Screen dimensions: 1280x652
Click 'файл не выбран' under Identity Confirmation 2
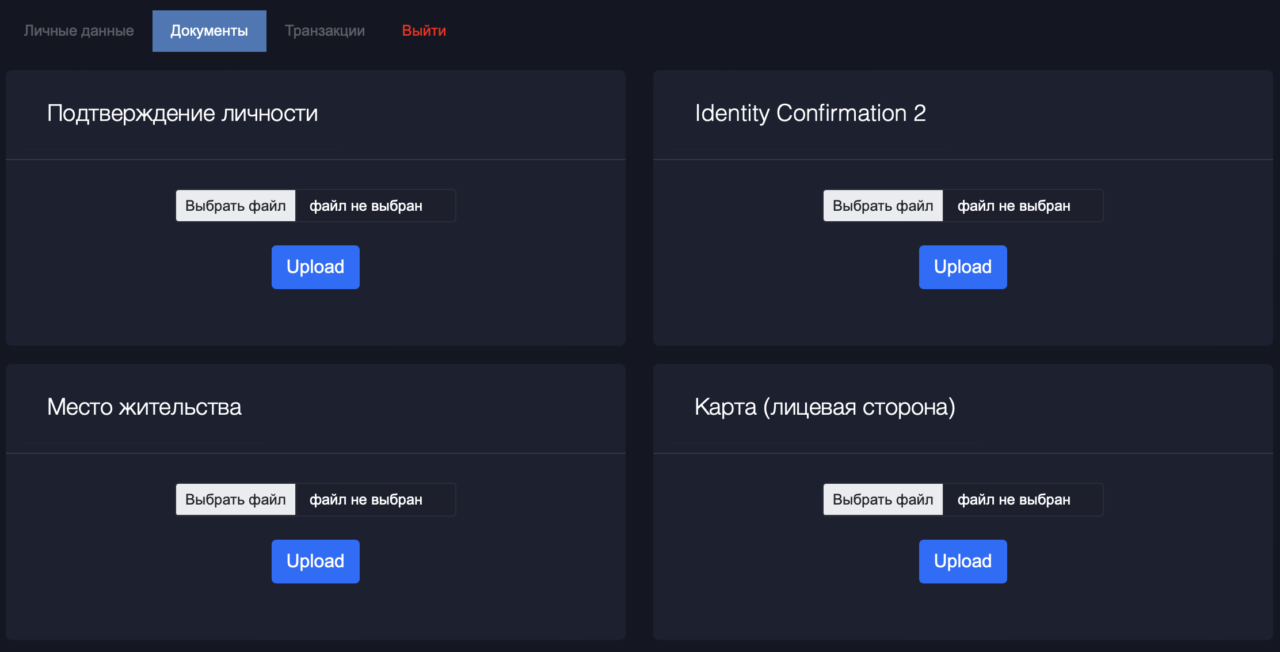tap(1014, 206)
